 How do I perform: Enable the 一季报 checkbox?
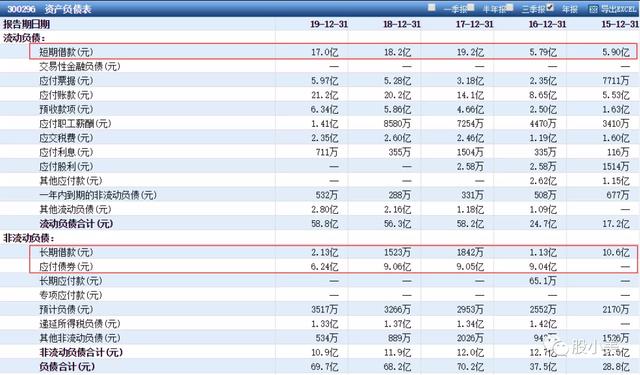[x=431, y=7]
